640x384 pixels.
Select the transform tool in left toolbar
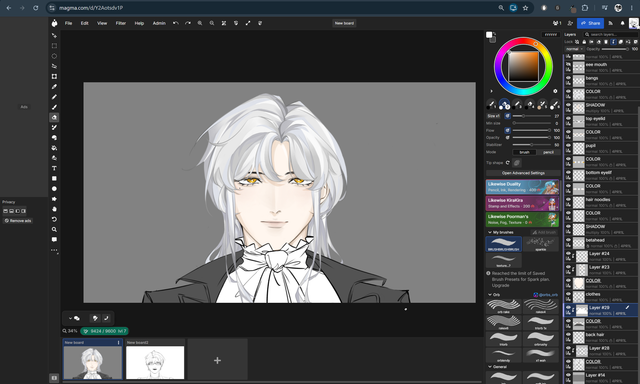(x=54, y=76)
